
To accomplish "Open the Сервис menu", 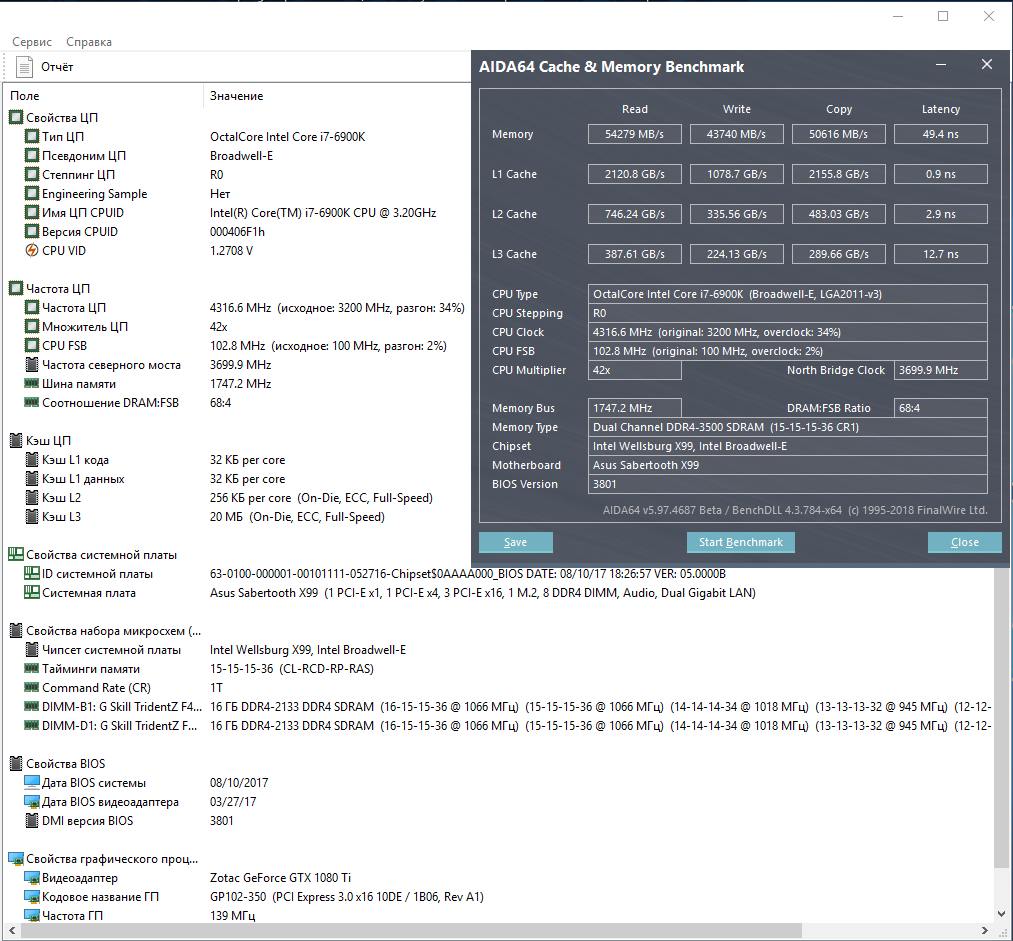I will click(32, 42).
